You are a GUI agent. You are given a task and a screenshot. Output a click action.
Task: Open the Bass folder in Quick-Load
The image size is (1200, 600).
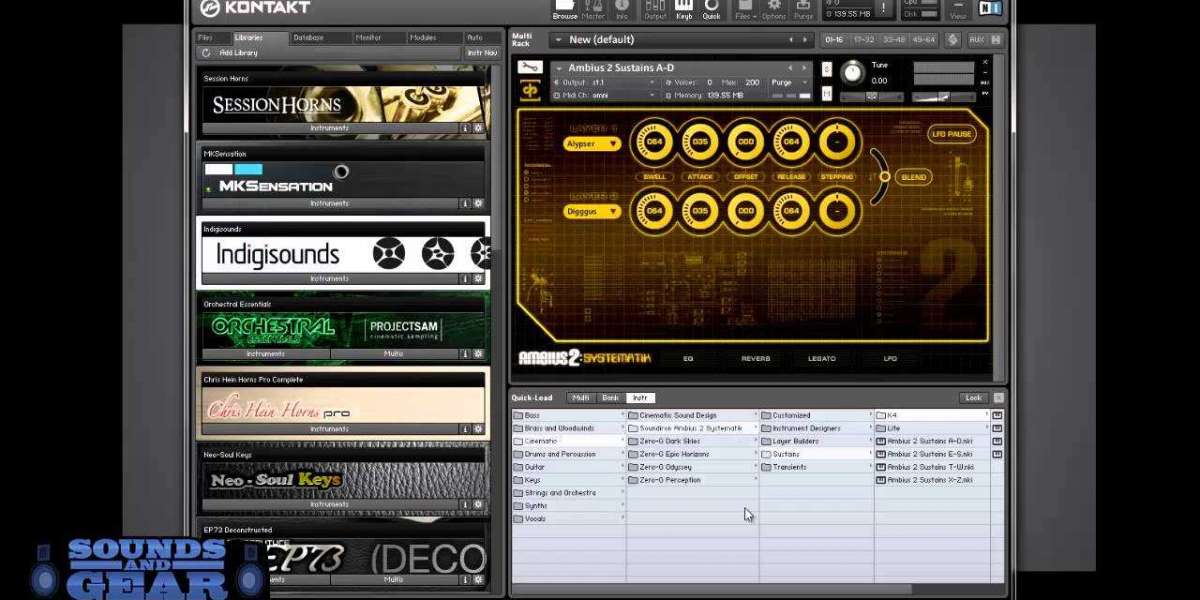(x=568, y=415)
